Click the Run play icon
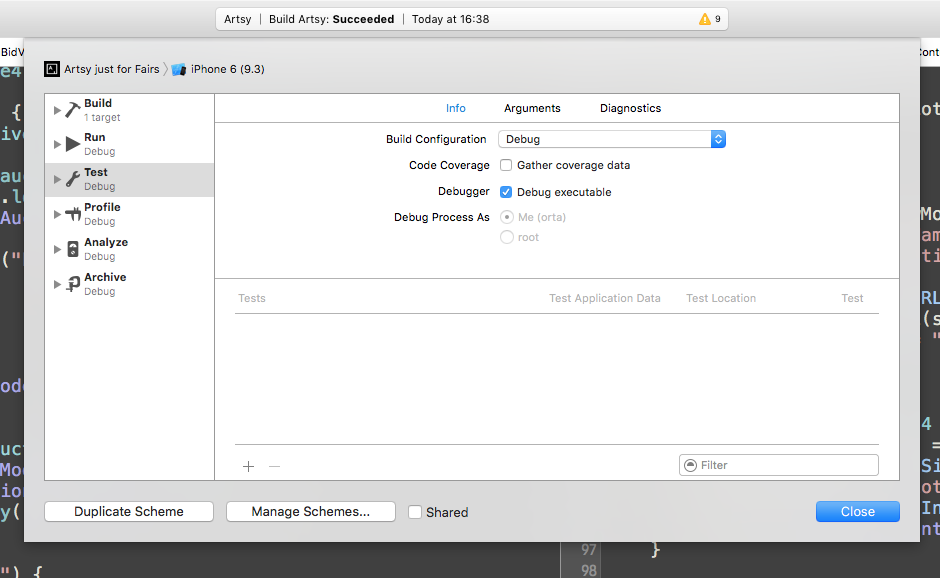The image size is (940, 578). (73, 144)
